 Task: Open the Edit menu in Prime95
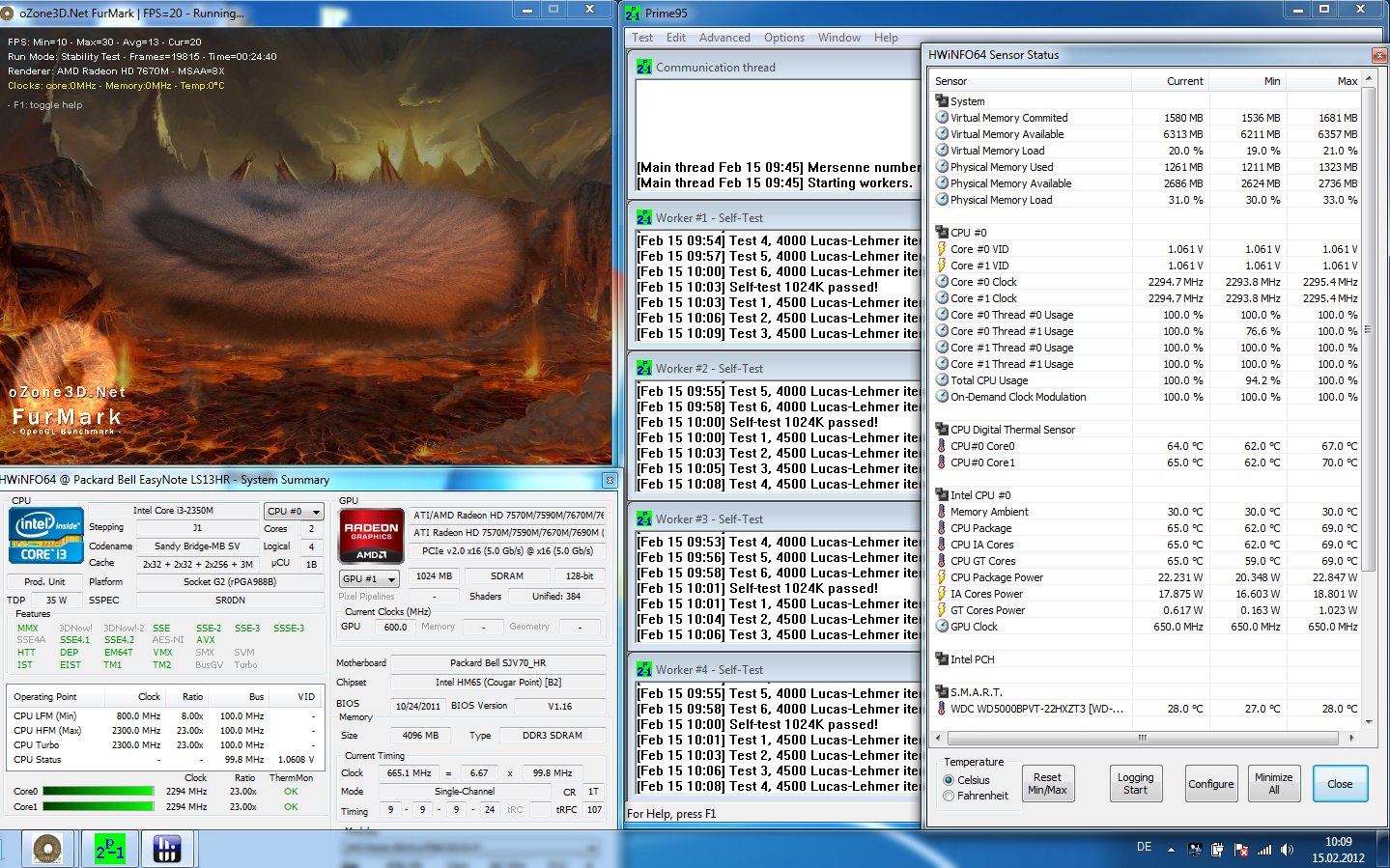tap(676, 38)
